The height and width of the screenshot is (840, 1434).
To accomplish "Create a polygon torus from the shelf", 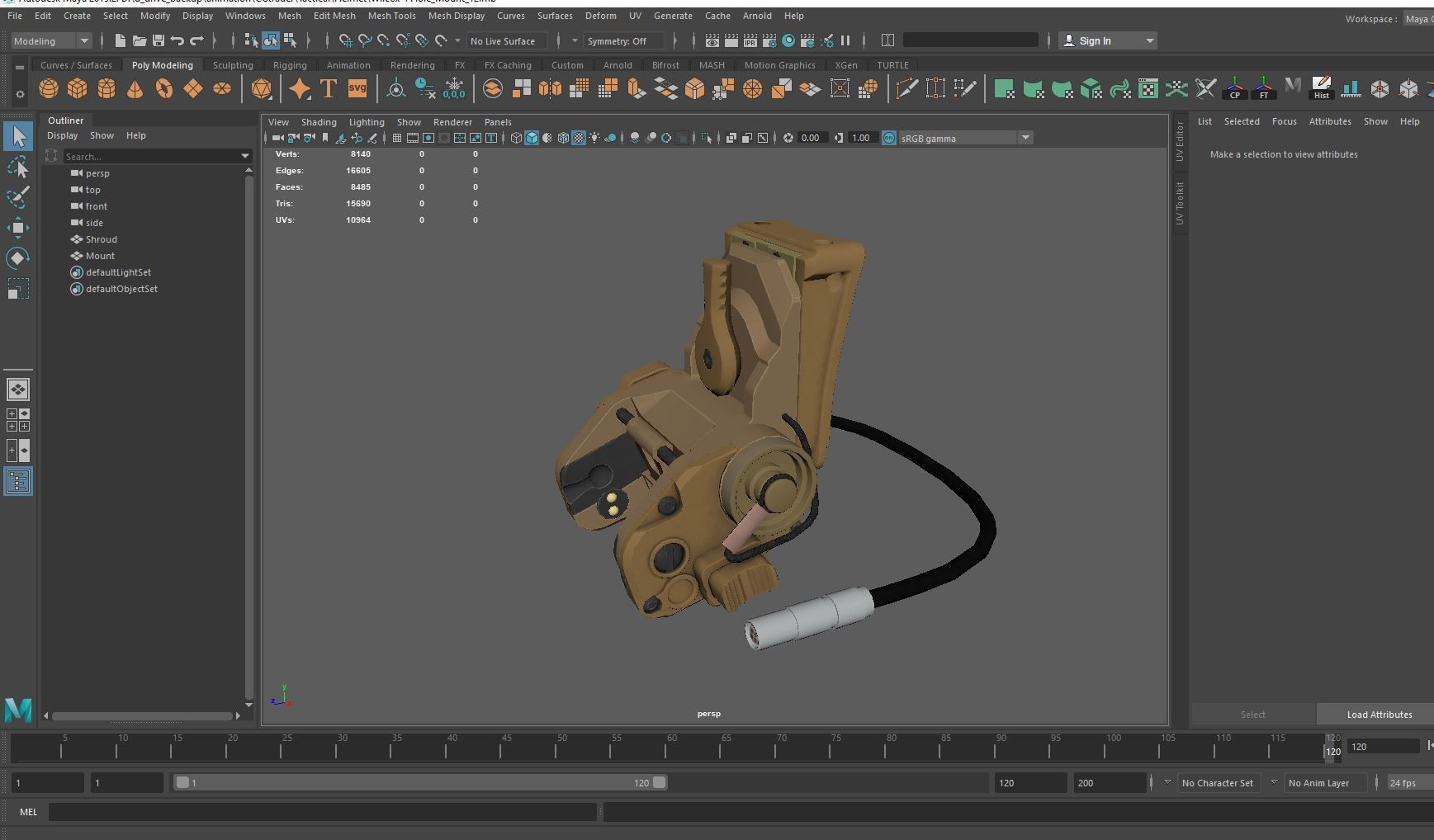I will [164, 88].
